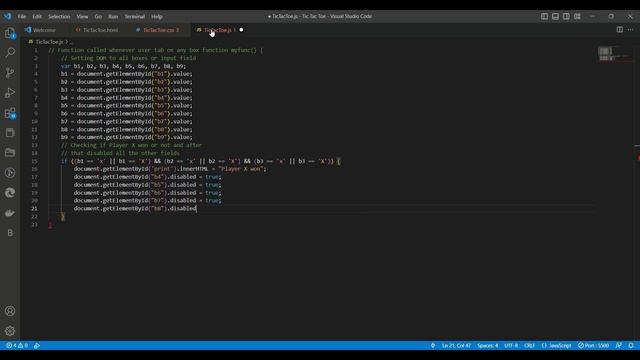Split the editor to the right

pyautogui.click(x=620, y=30)
